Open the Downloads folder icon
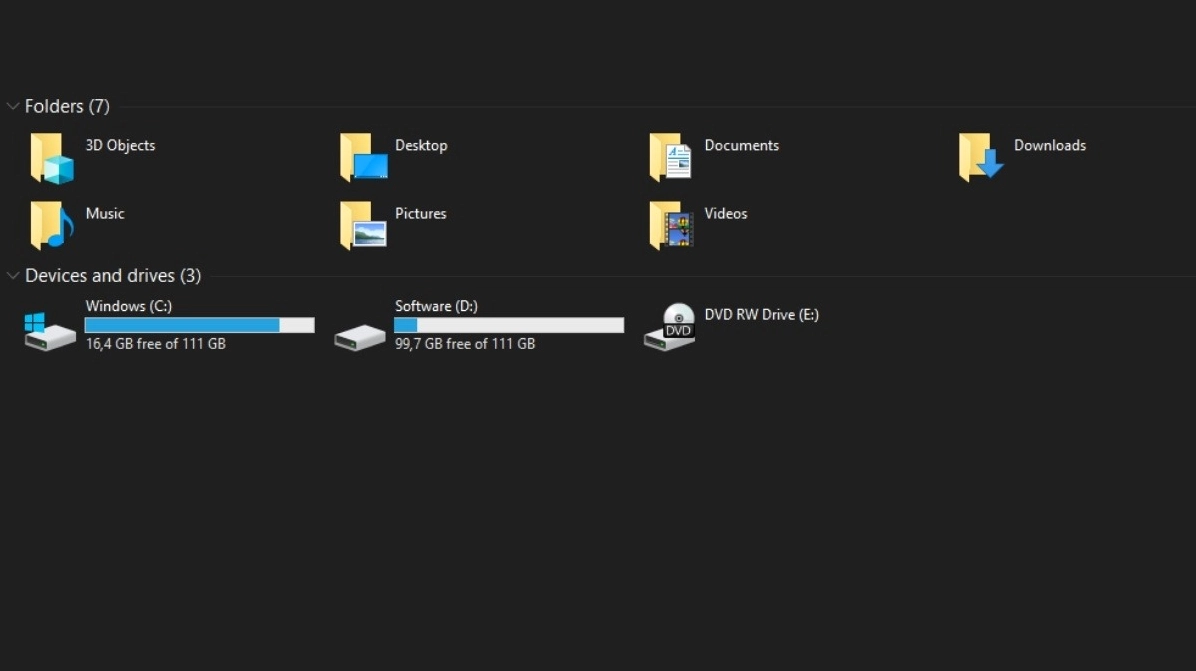This screenshot has height=671, width=1196. pyautogui.click(x=978, y=157)
